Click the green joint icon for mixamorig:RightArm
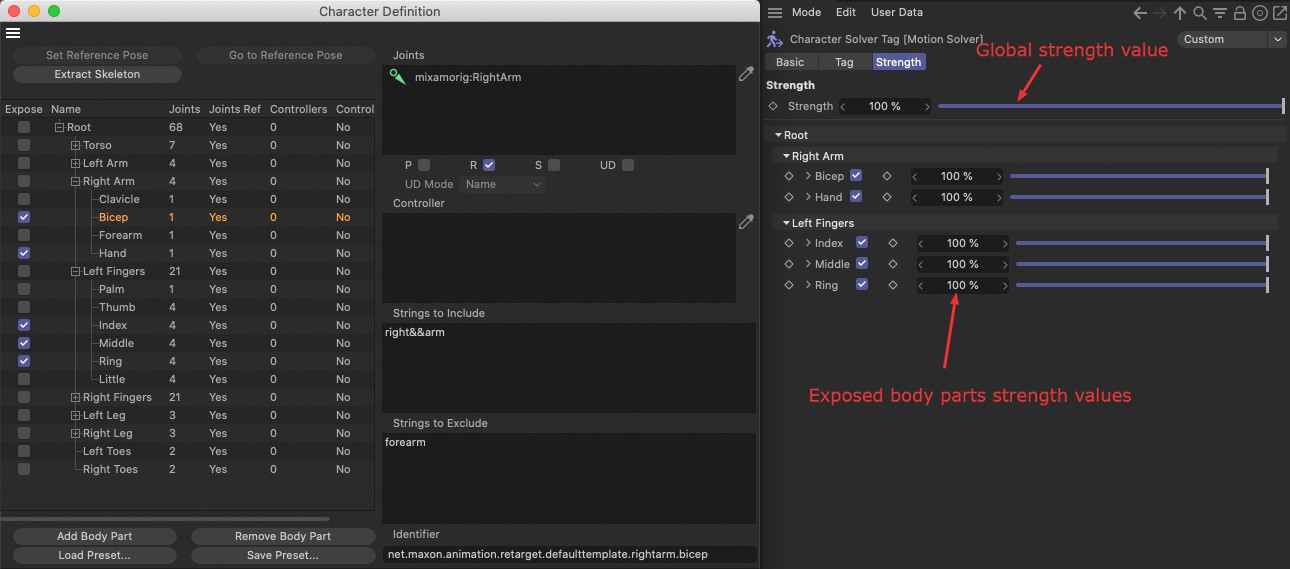 point(398,77)
